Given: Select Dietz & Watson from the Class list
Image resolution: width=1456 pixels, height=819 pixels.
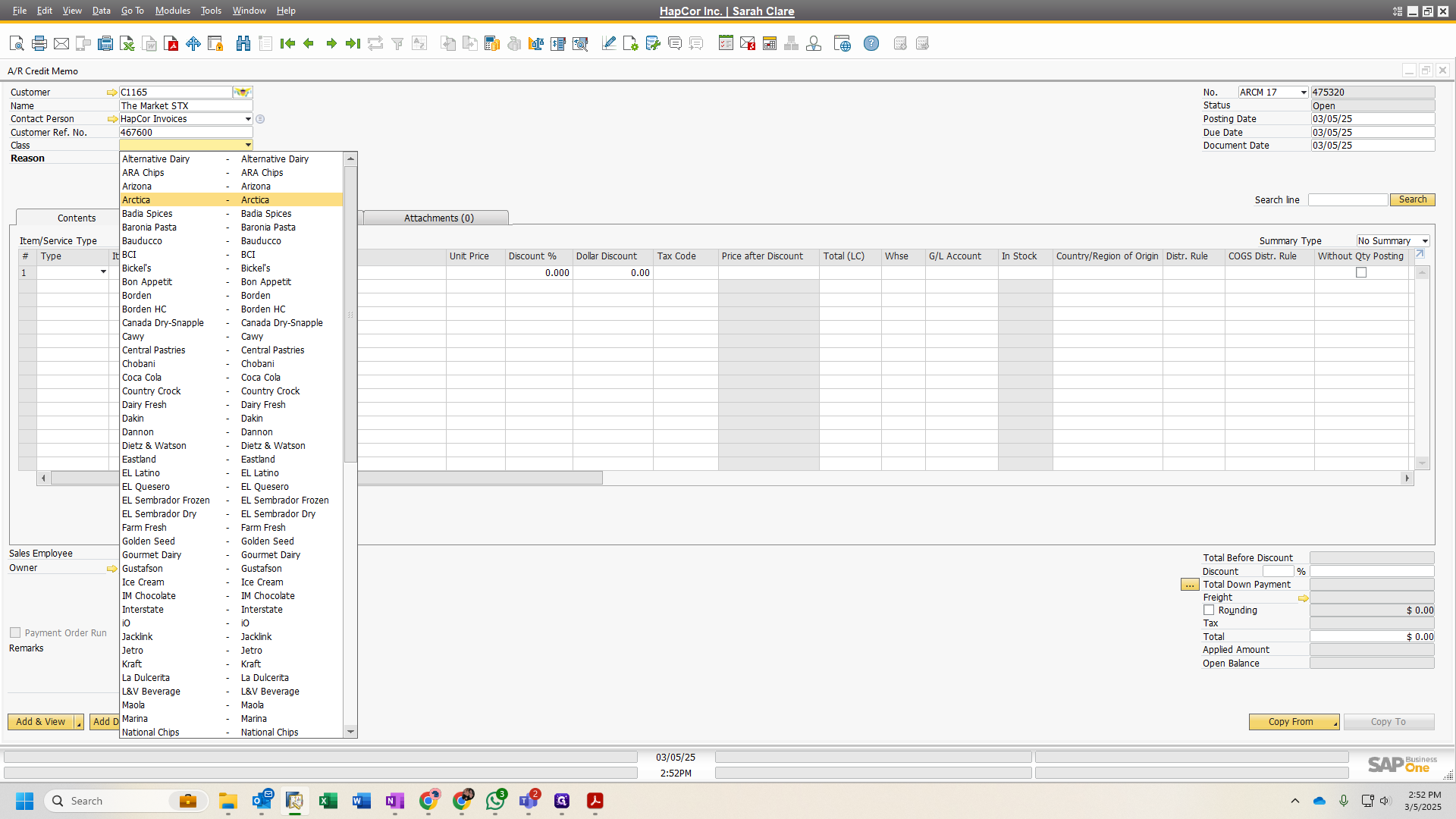Looking at the screenshot, I should click(231, 446).
